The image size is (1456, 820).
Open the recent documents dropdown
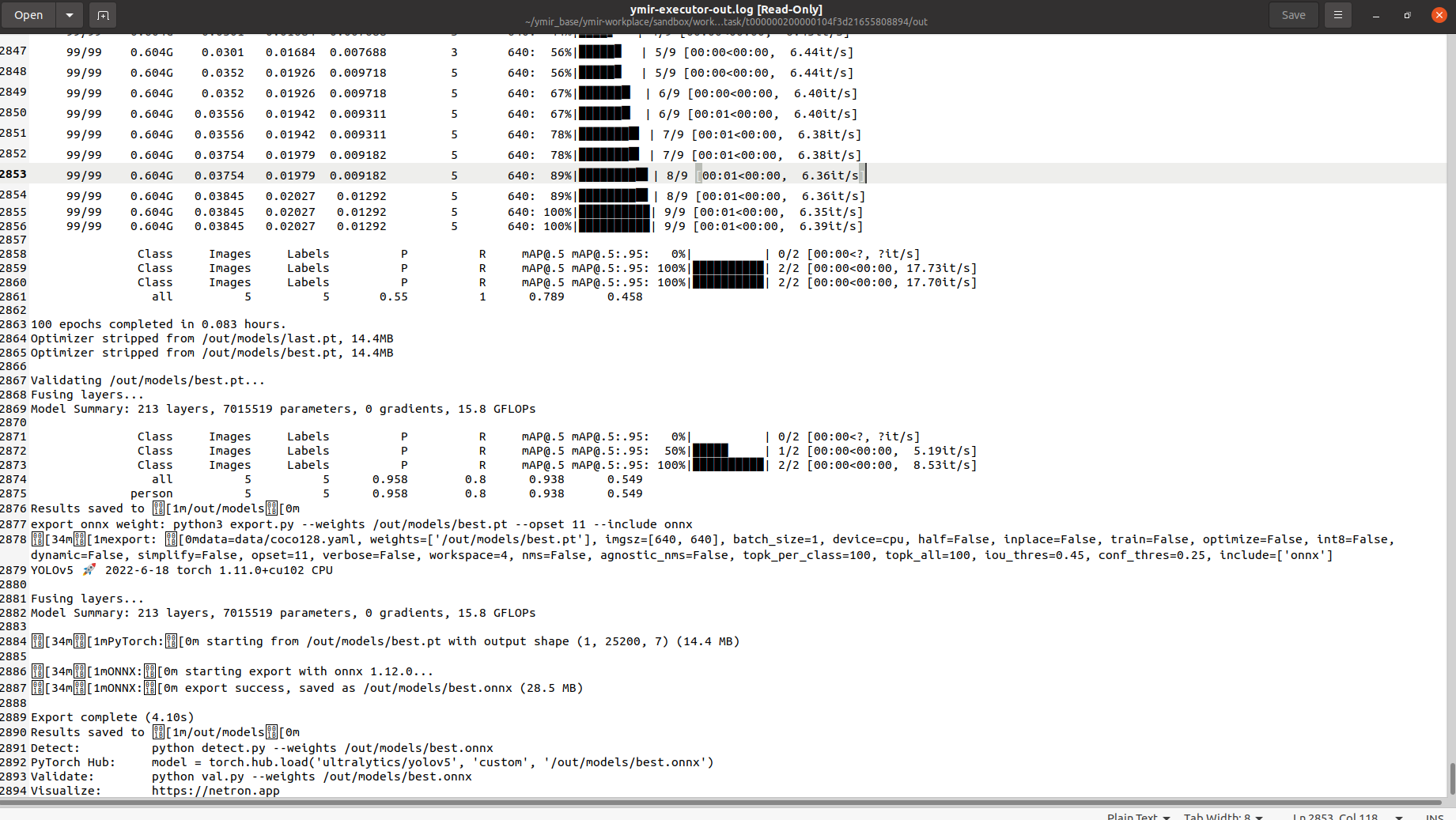69,14
